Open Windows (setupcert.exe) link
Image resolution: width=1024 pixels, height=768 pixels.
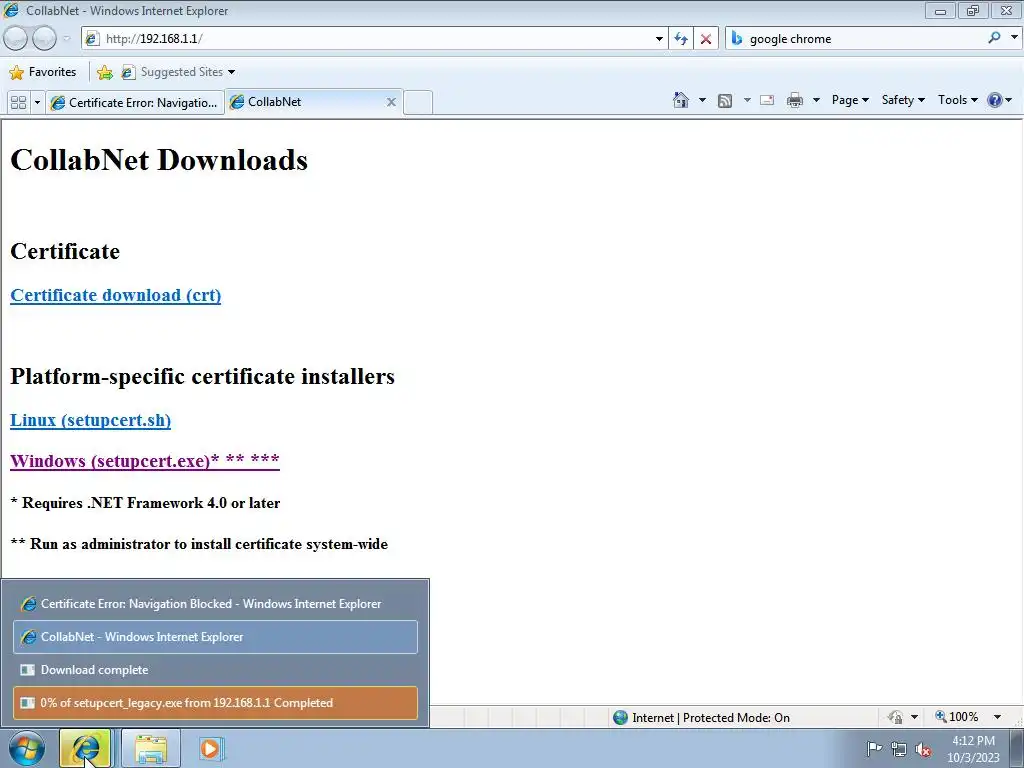pyautogui.click(x=145, y=461)
